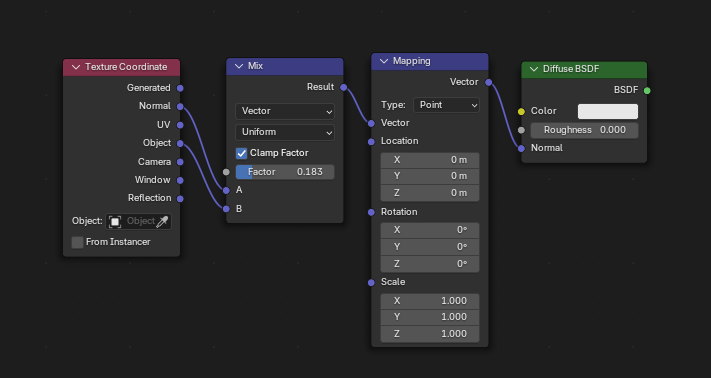Collapse the Mapping node

click(x=384, y=61)
